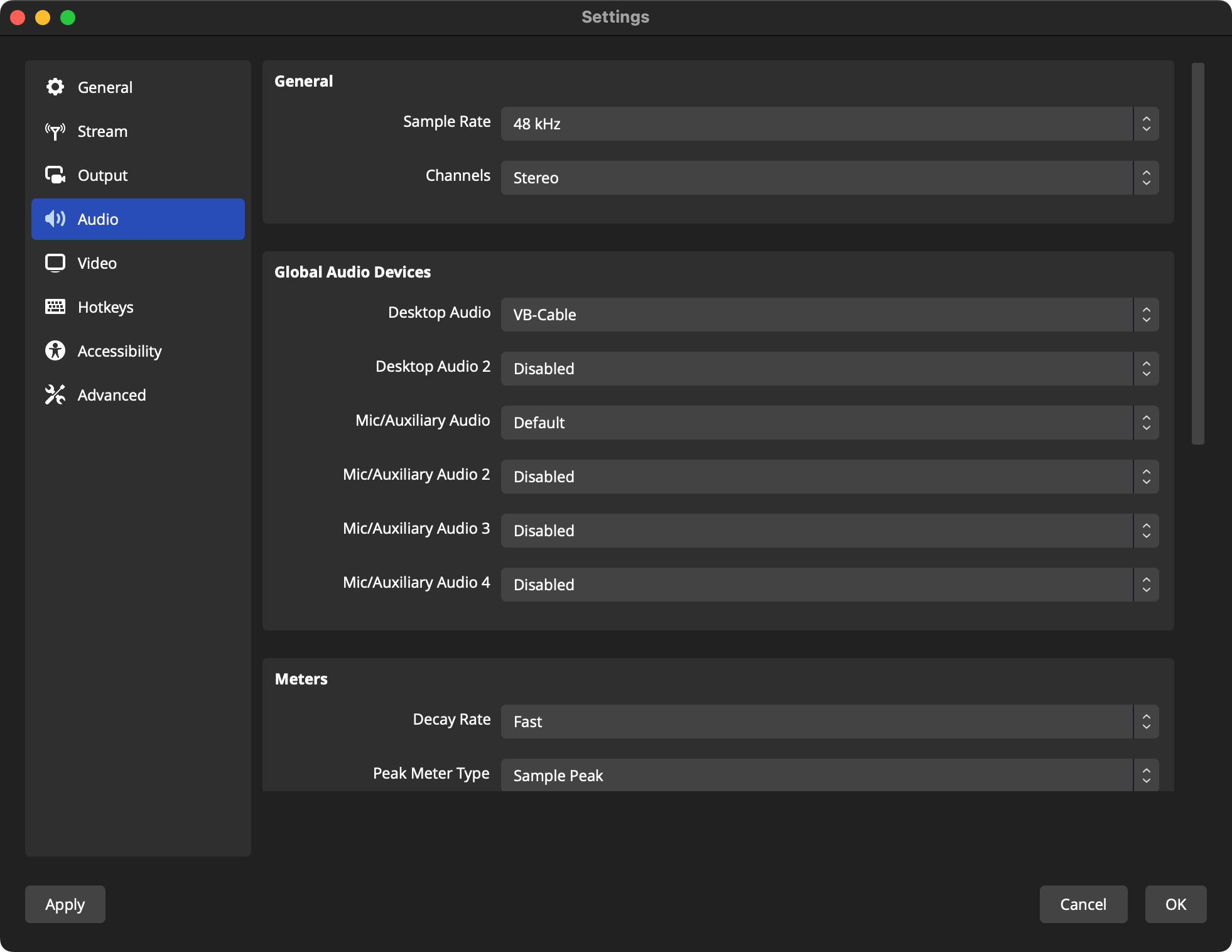The width and height of the screenshot is (1232, 952).
Task: Click the Apply button
Action: (64, 904)
